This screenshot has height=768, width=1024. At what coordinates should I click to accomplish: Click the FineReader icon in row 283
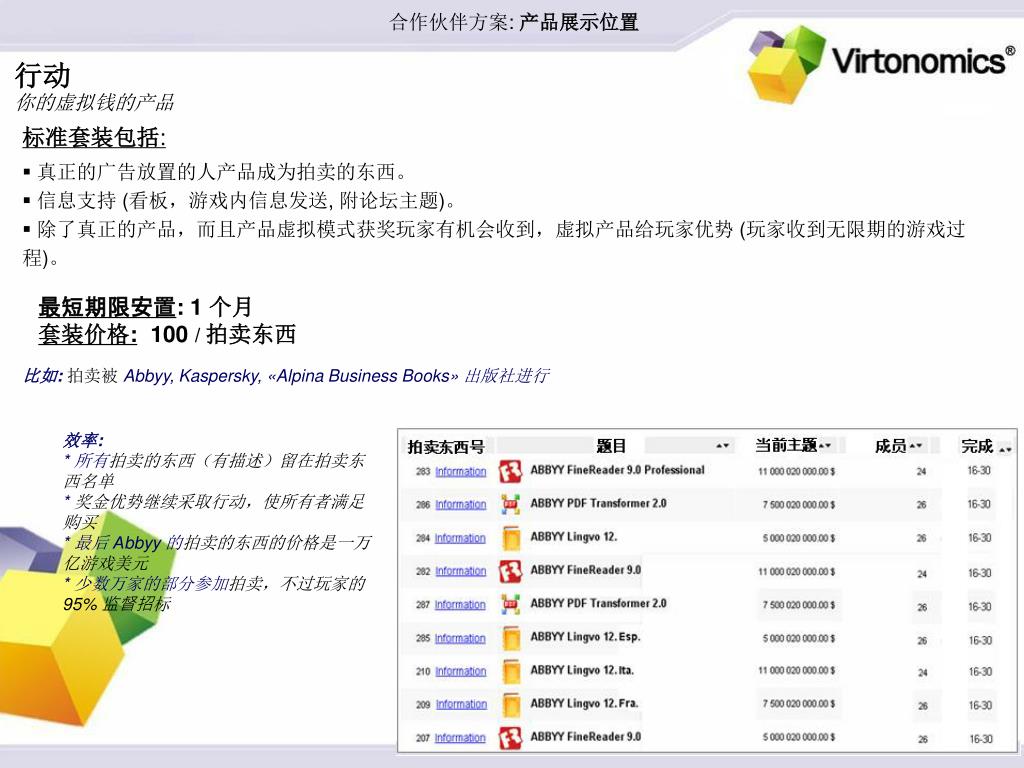pyautogui.click(x=511, y=471)
